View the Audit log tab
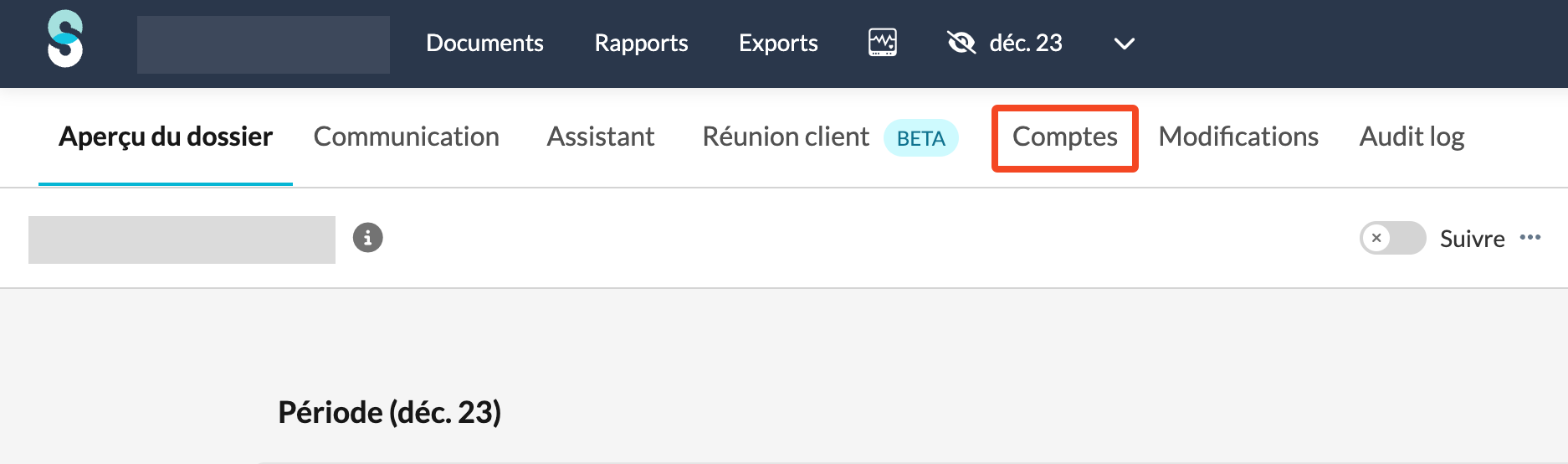The height and width of the screenshot is (464, 1568). click(x=1412, y=137)
